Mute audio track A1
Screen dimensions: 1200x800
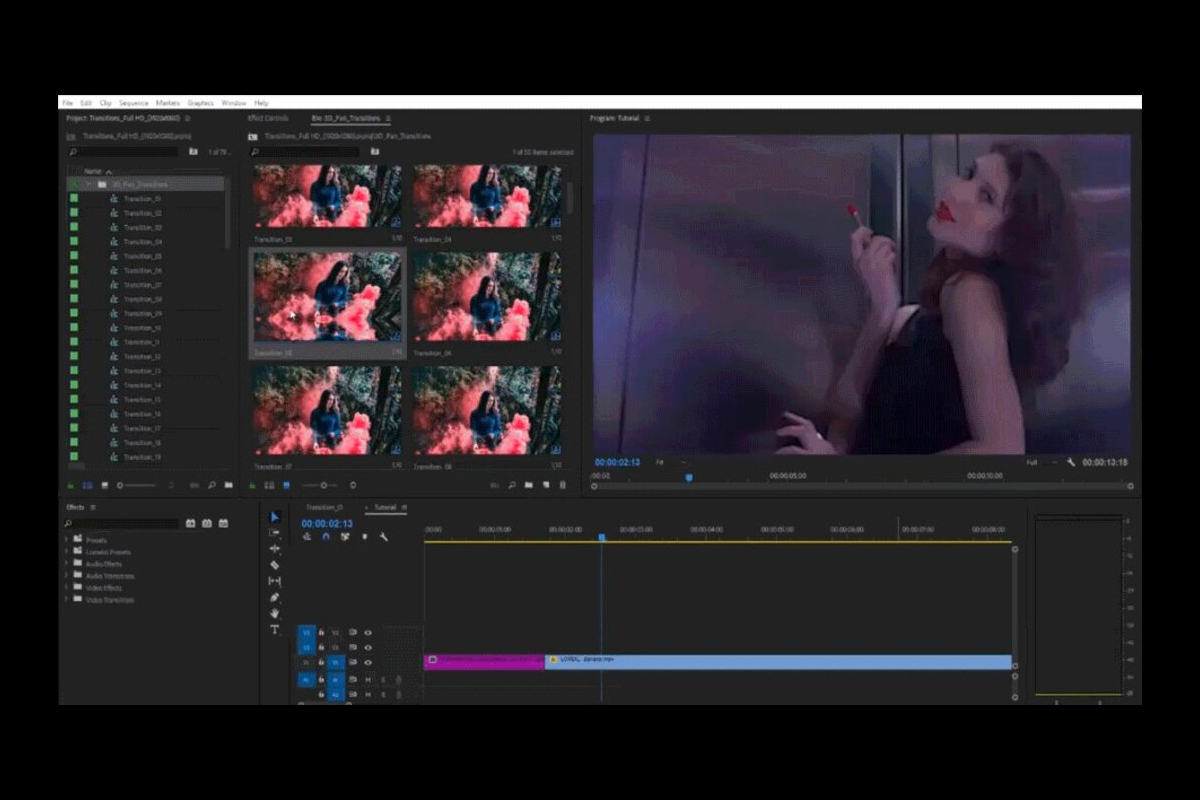tap(368, 679)
